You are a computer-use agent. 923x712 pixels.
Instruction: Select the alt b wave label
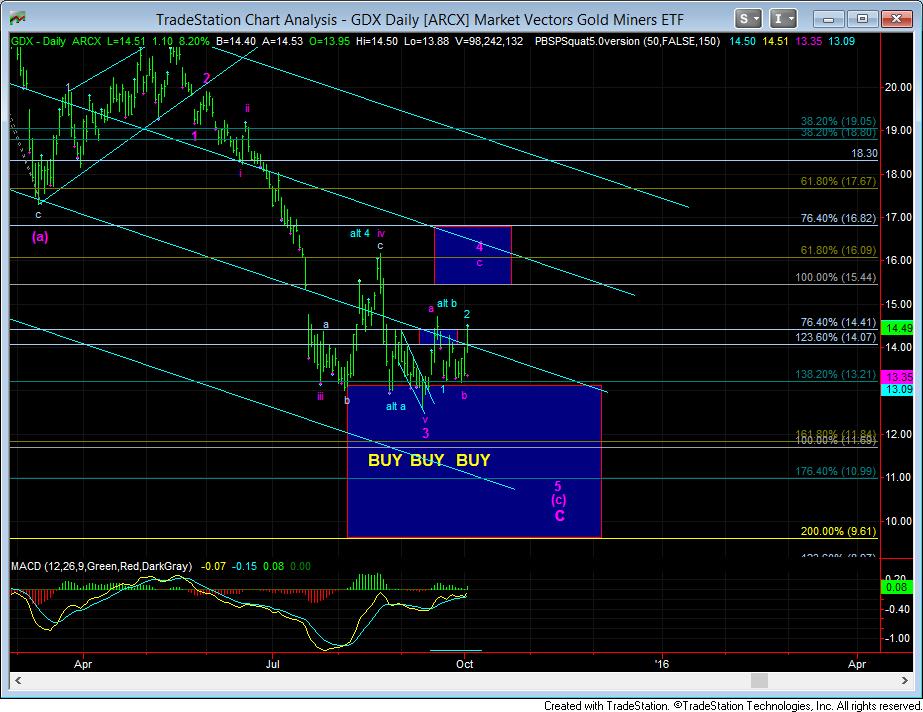click(x=447, y=304)
